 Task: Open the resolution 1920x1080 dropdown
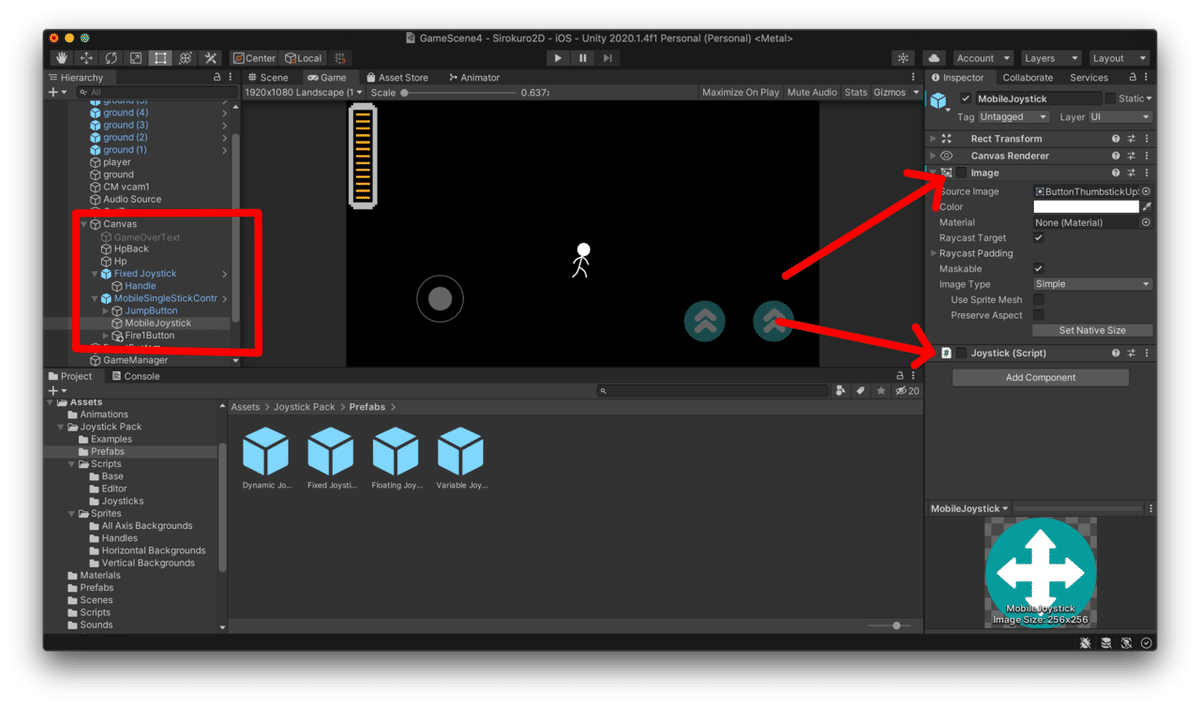(304, 92)
